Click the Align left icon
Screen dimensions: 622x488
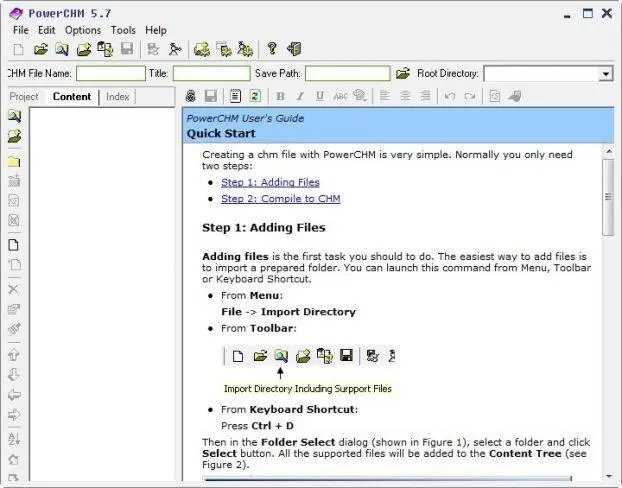tap(384, 96)
